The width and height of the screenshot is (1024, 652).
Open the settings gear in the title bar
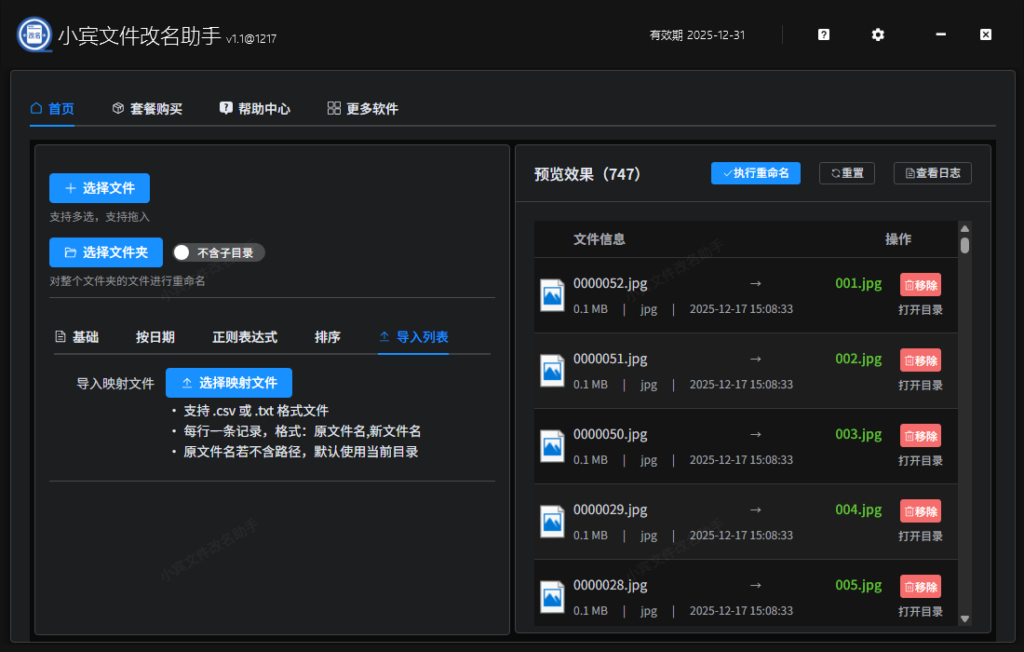coord(877,34)
